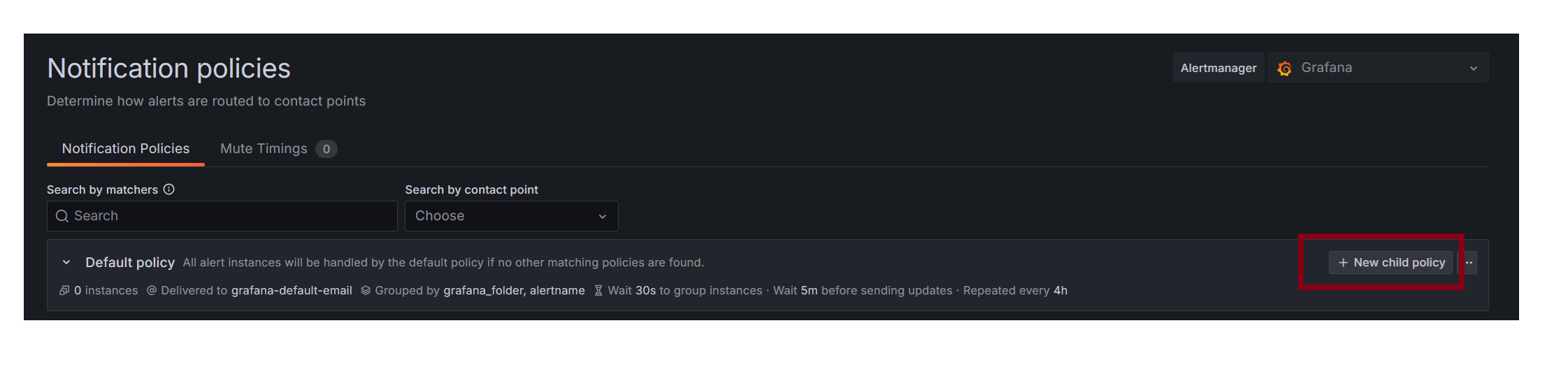
Task: Follow the grafana-default-email contact point link
Action: (292, 291)
